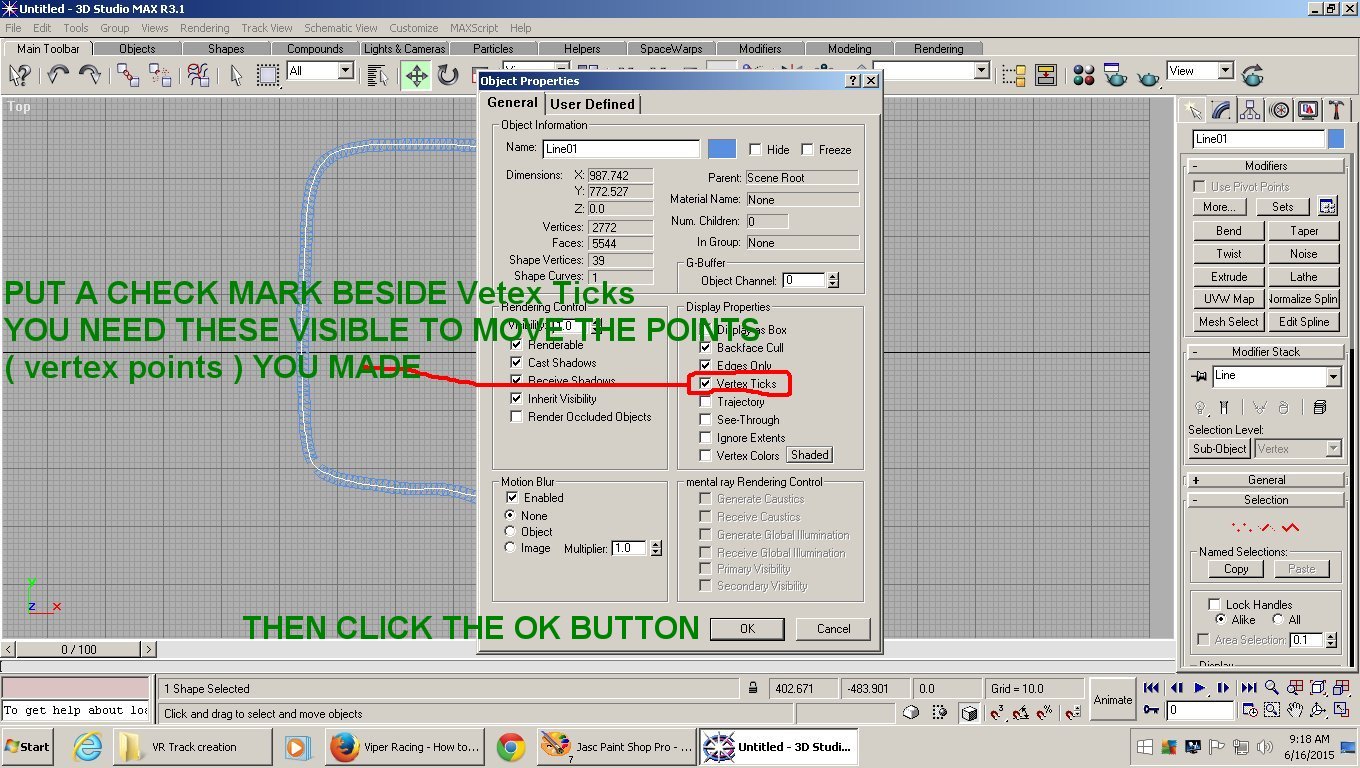Select the Pan hand viewport tool
This screenshot has height=768, width=1360.
point(1295,710)
